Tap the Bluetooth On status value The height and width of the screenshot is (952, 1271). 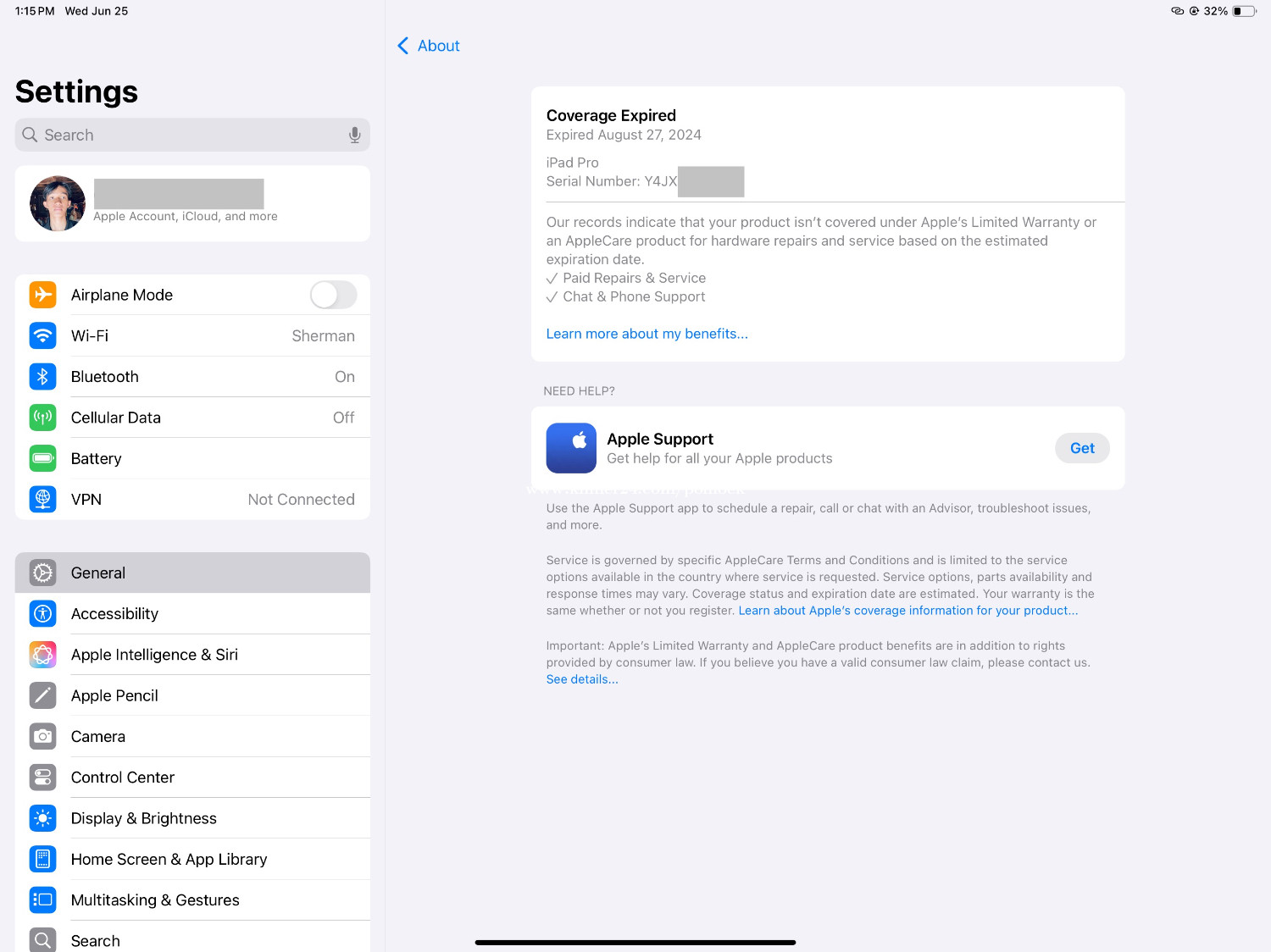pos(345,377)
